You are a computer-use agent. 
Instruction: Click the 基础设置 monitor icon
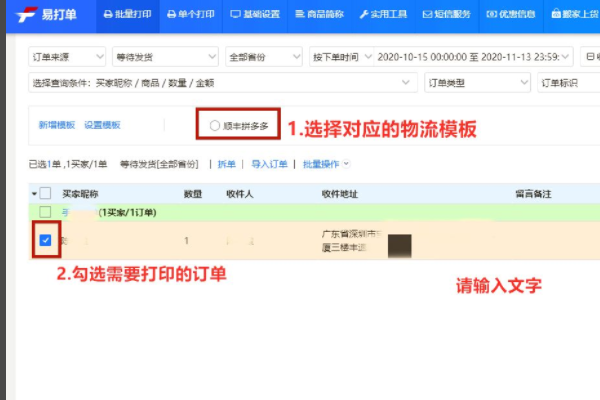coord(235,15)
